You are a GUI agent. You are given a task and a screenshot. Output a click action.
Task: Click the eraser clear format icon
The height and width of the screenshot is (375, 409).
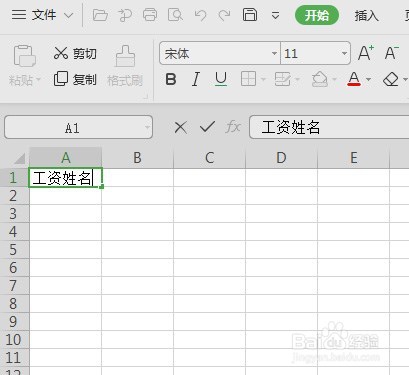coord(391,79)
